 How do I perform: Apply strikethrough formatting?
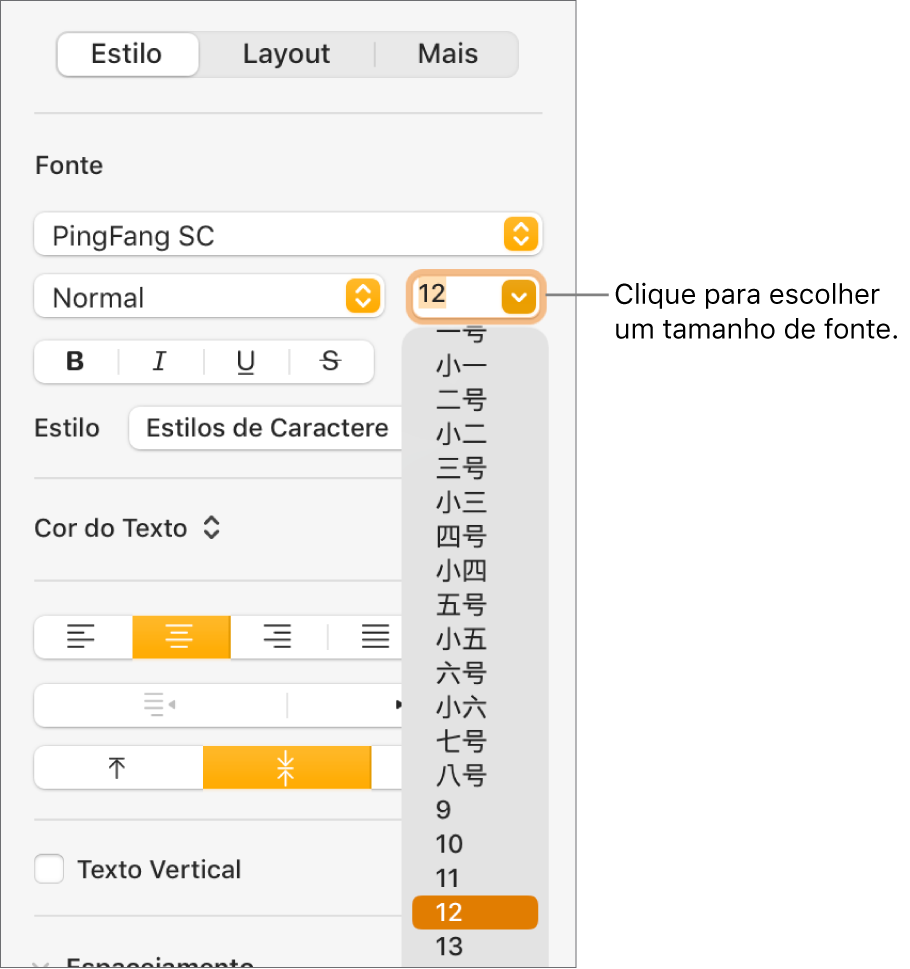tap(331, 362)
